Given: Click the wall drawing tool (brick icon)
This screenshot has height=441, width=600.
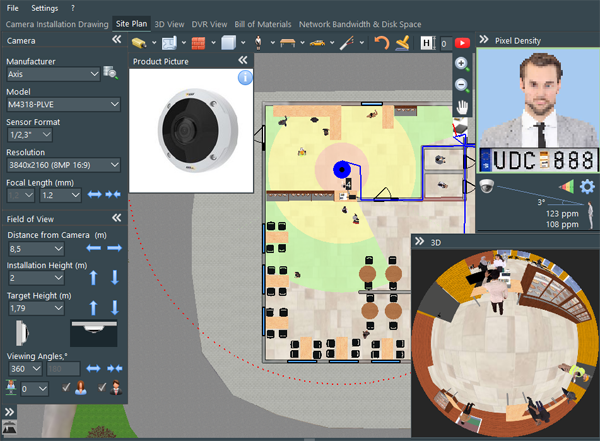Looking at the screenshot, I should point(197,42).
